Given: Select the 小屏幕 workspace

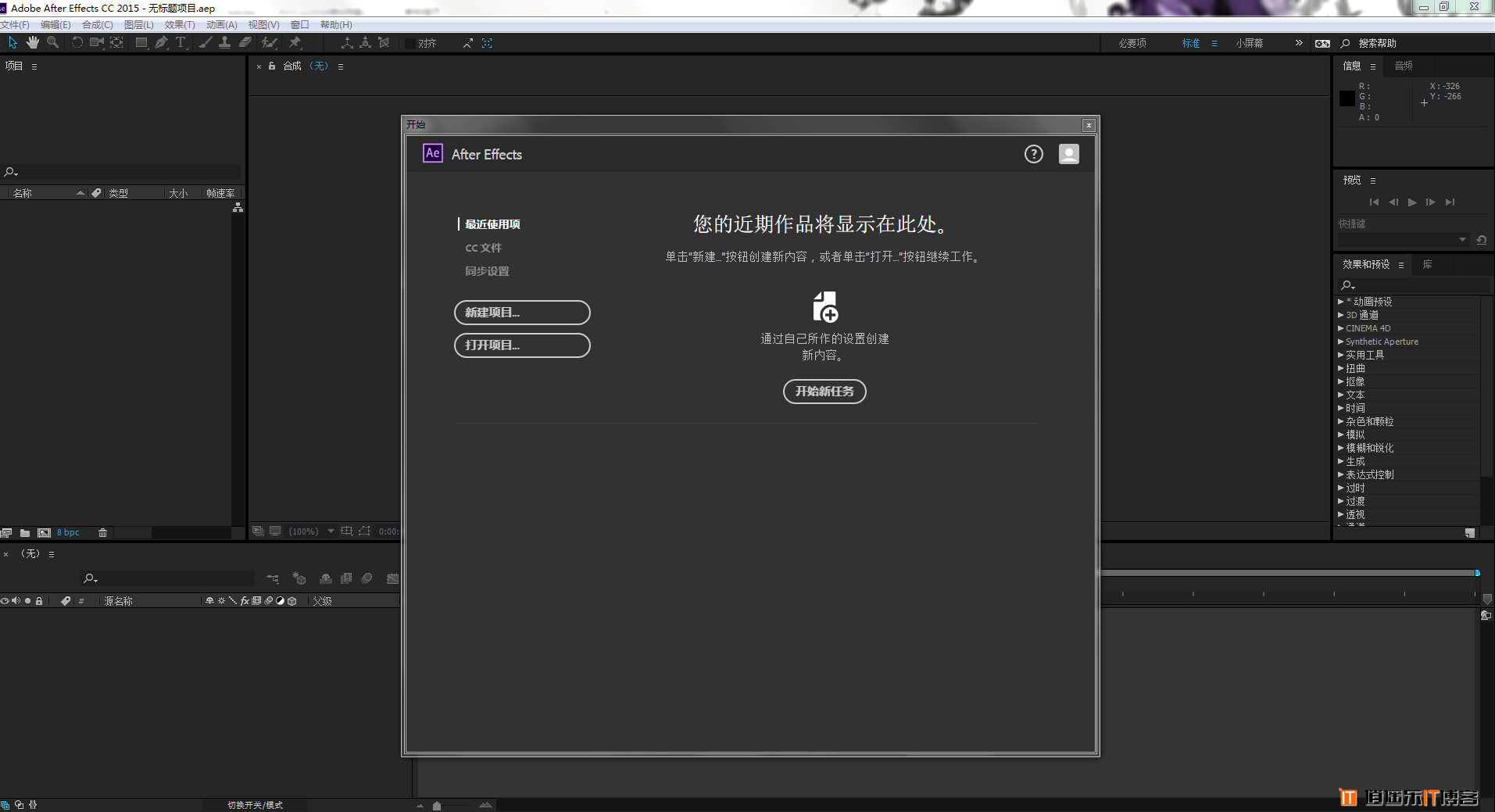Looking at the screenshot, I should (x=1250, y=43).
